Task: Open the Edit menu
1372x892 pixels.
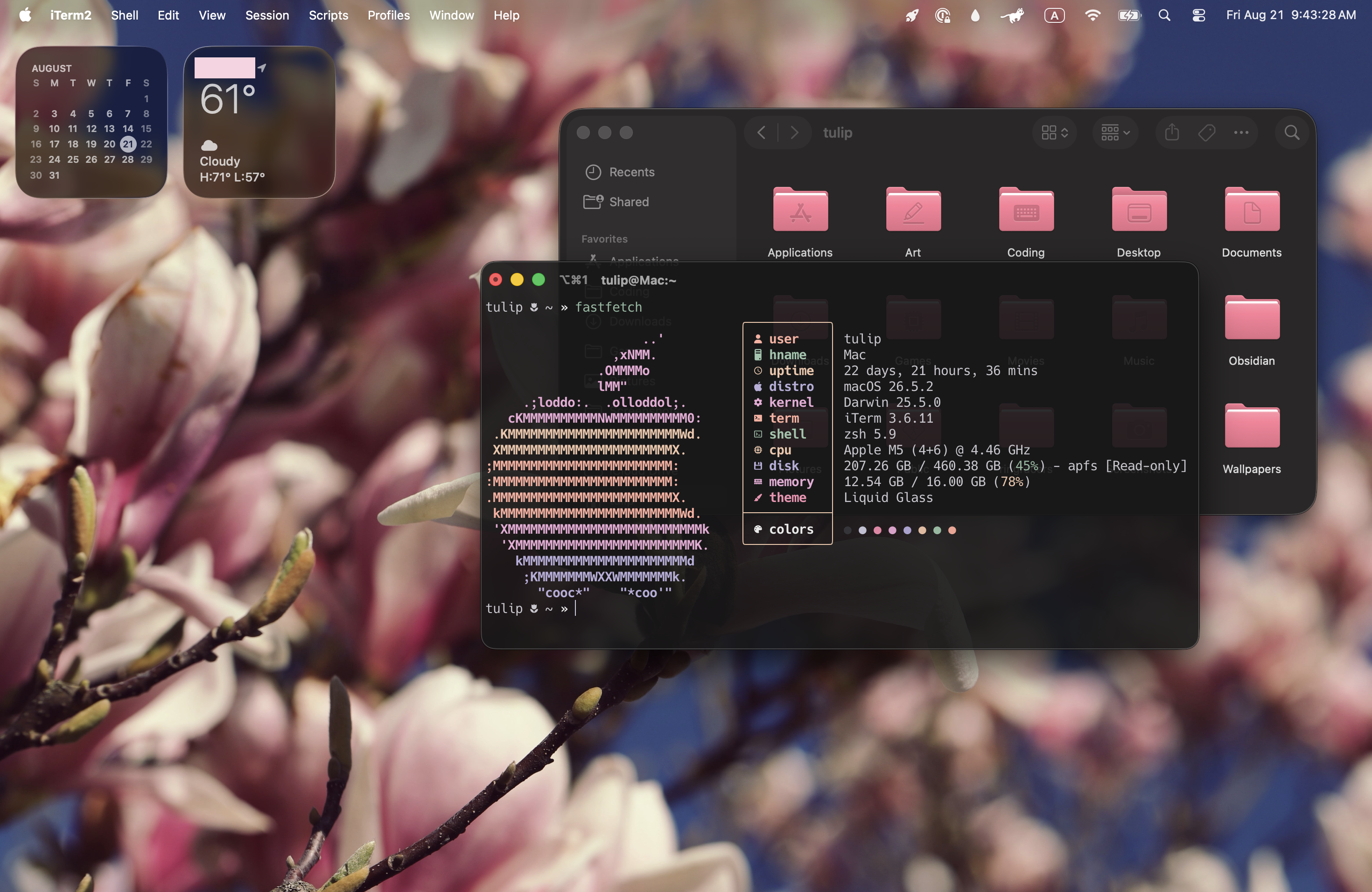Action: coord(168,15)
